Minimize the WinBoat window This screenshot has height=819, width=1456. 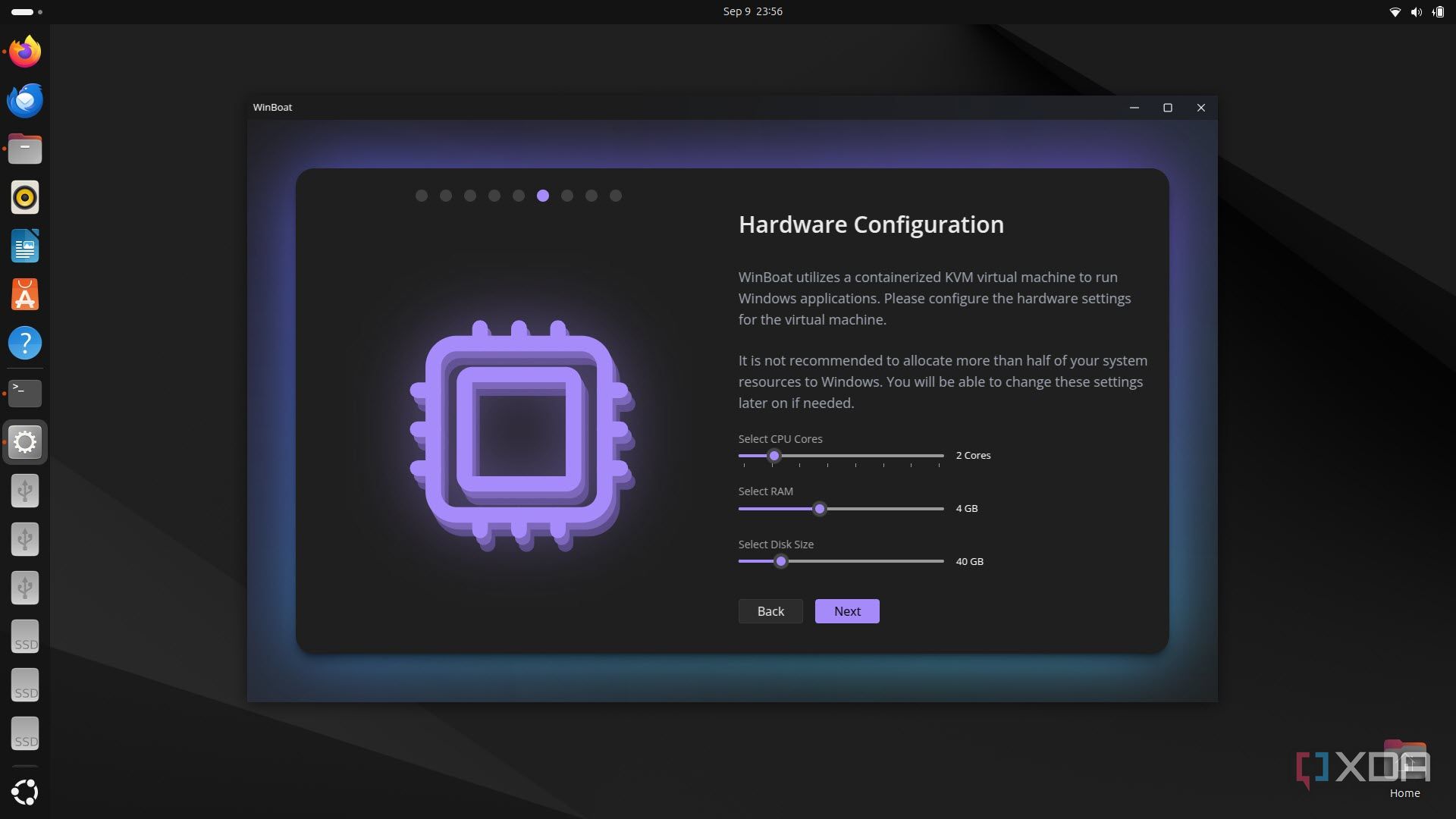point(1134,108)
